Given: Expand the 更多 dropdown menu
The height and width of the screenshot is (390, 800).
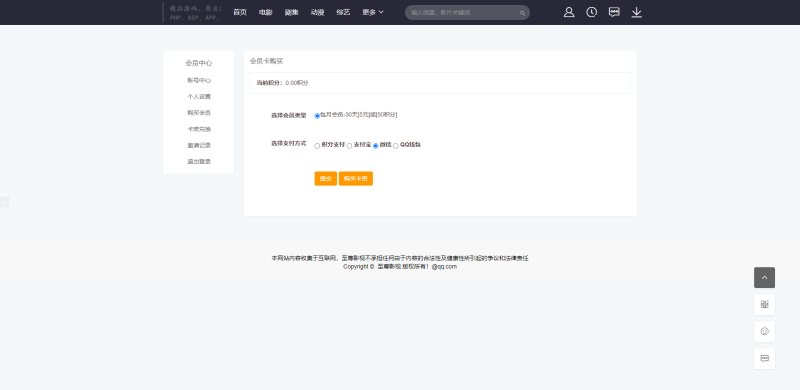Looking at the screenshot, I should click(373, 12).
